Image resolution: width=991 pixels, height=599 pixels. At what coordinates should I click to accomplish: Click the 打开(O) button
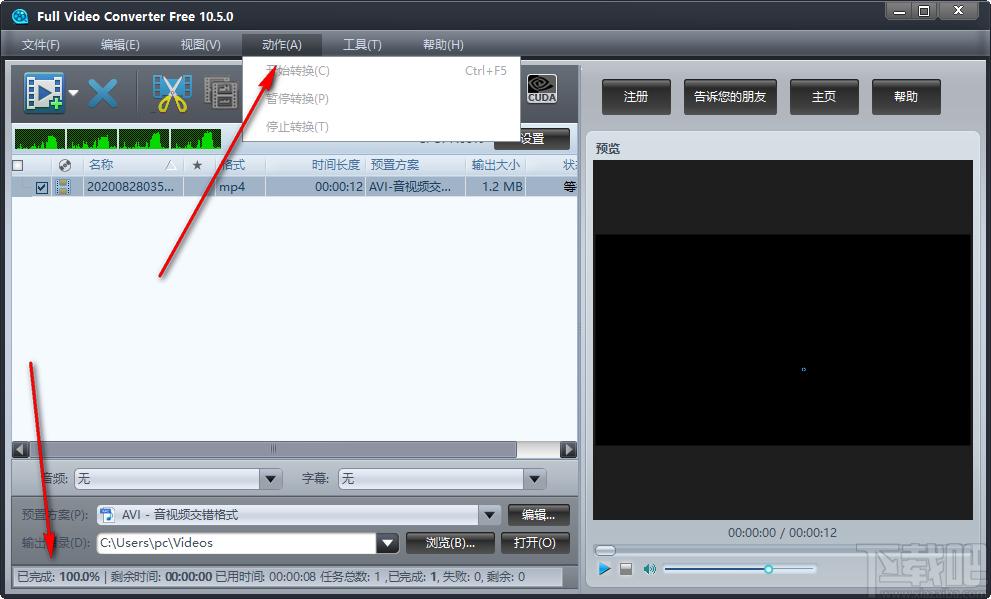coord(535,543)
